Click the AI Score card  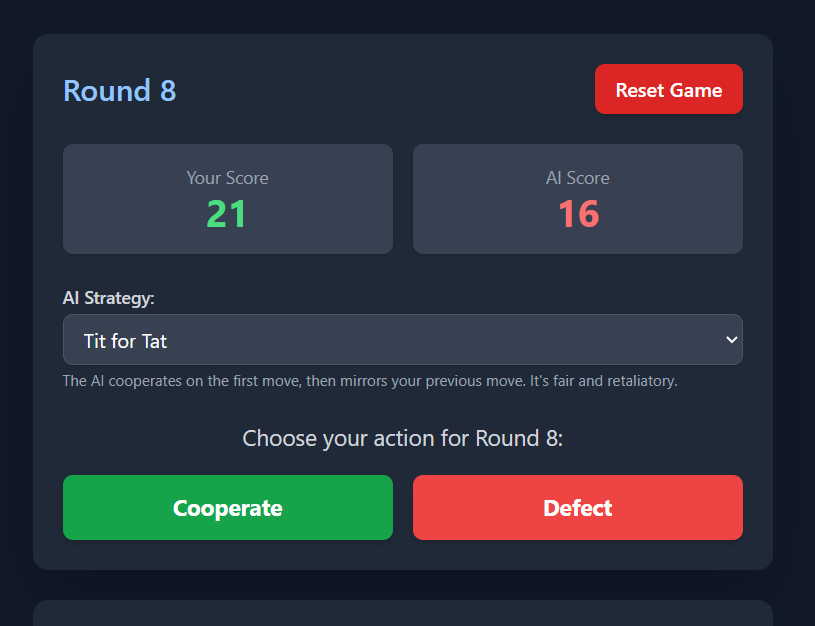click(577, 198)
